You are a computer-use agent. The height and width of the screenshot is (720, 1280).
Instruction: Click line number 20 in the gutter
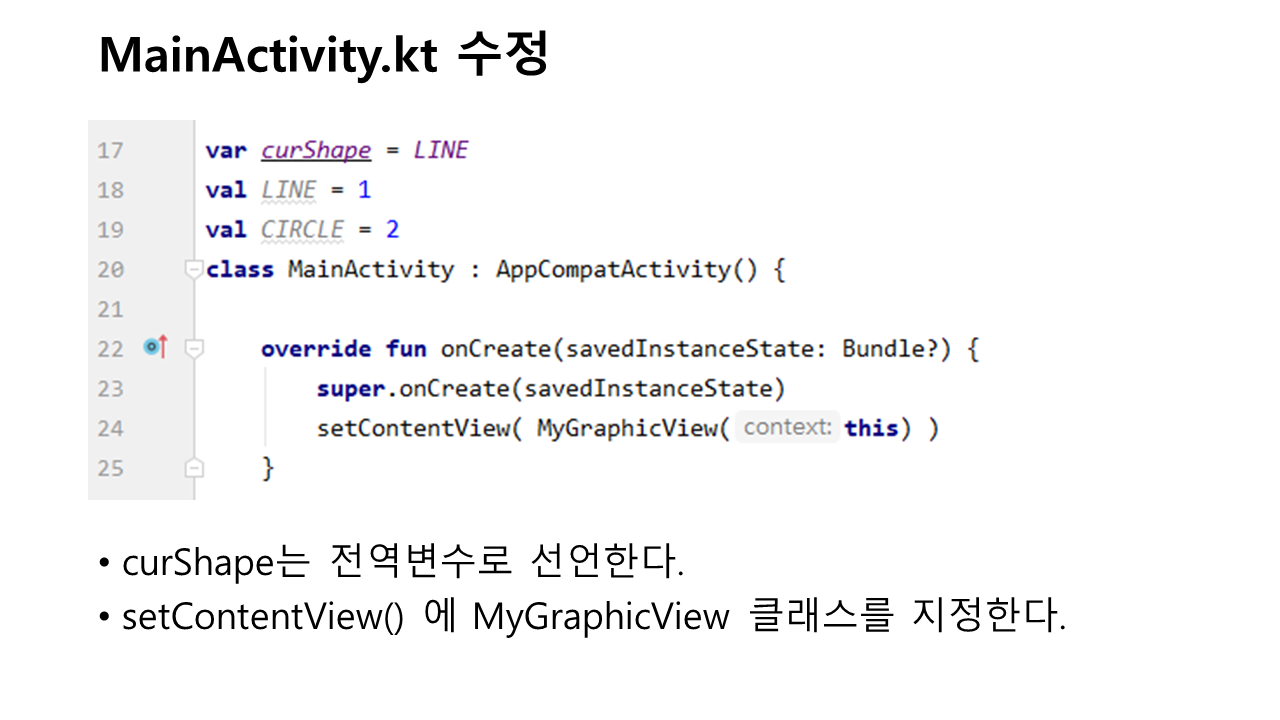[x=111, y=270]
